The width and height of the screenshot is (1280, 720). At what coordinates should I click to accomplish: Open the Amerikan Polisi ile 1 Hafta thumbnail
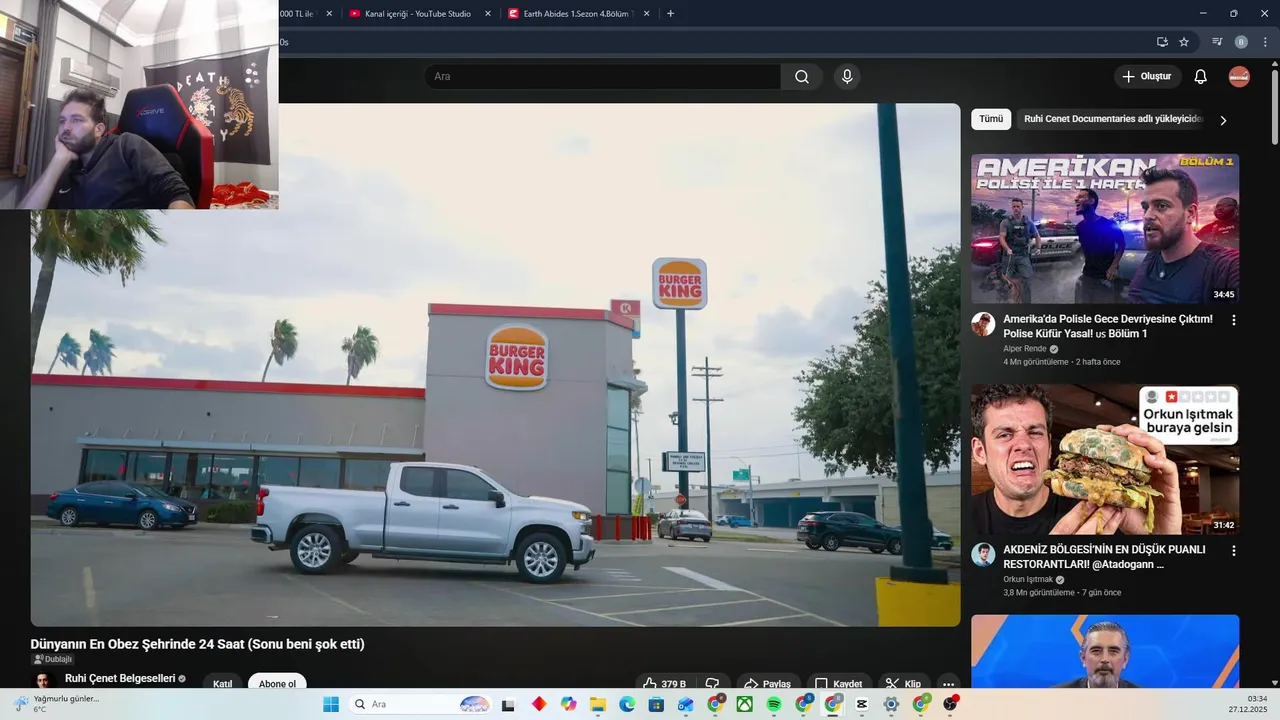tap(1105, 228)
